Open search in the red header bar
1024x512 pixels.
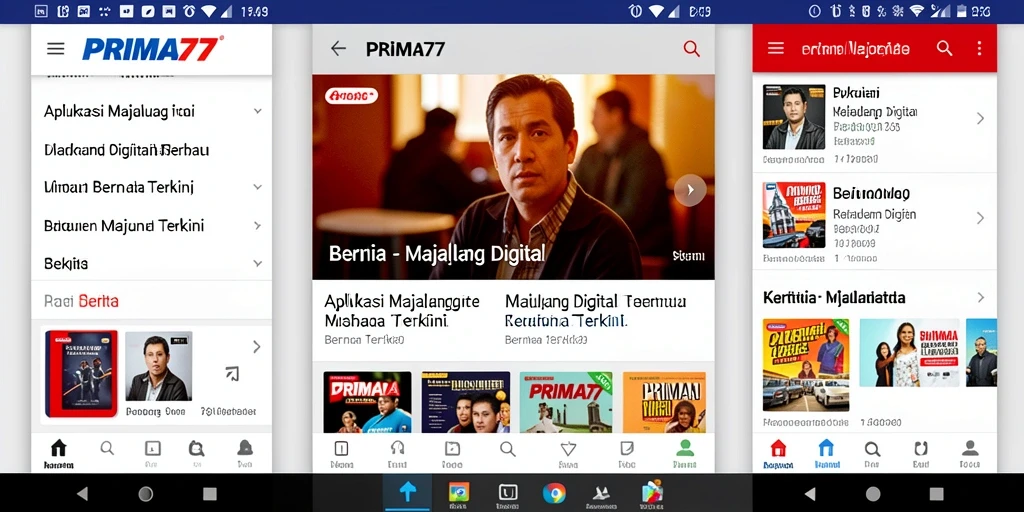[x=944, y=48]
